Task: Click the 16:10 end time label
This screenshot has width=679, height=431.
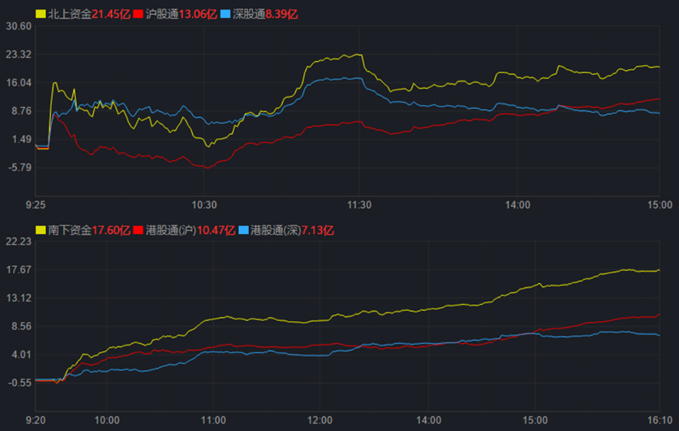Action: (x=656, y=420)
